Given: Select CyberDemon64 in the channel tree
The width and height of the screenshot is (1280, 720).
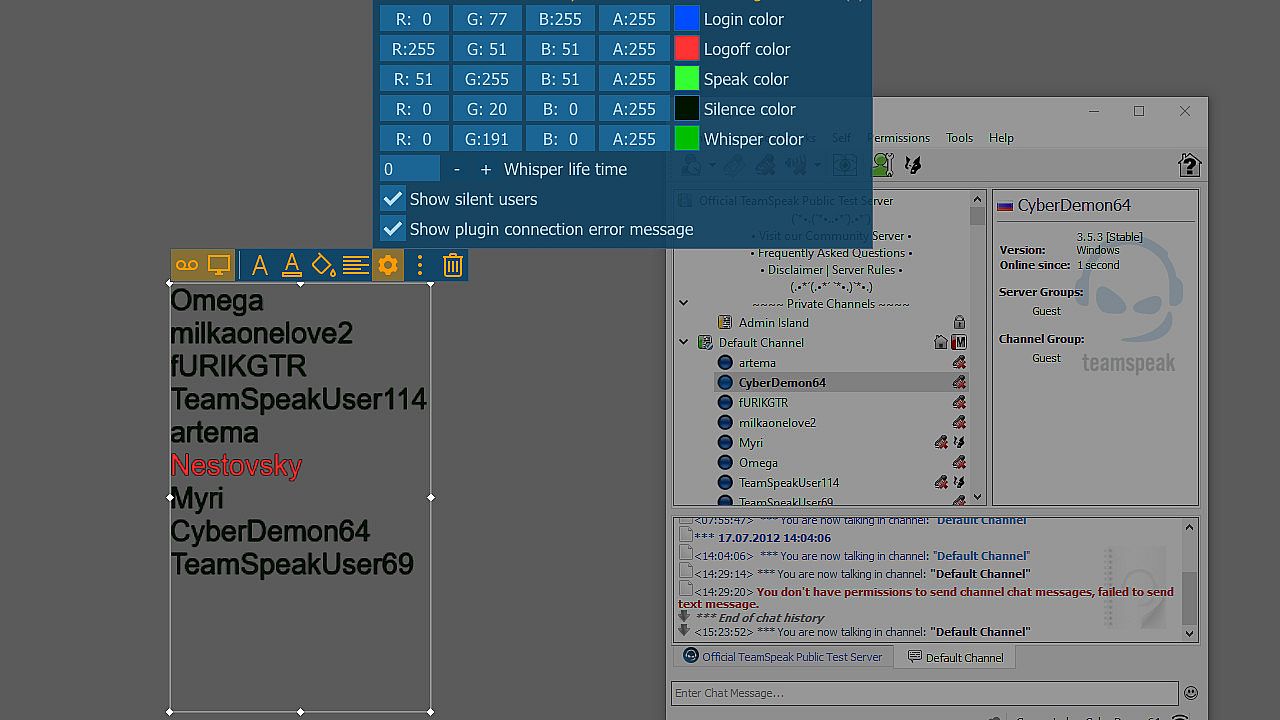Looking at the screenshot, I should 782,382.
